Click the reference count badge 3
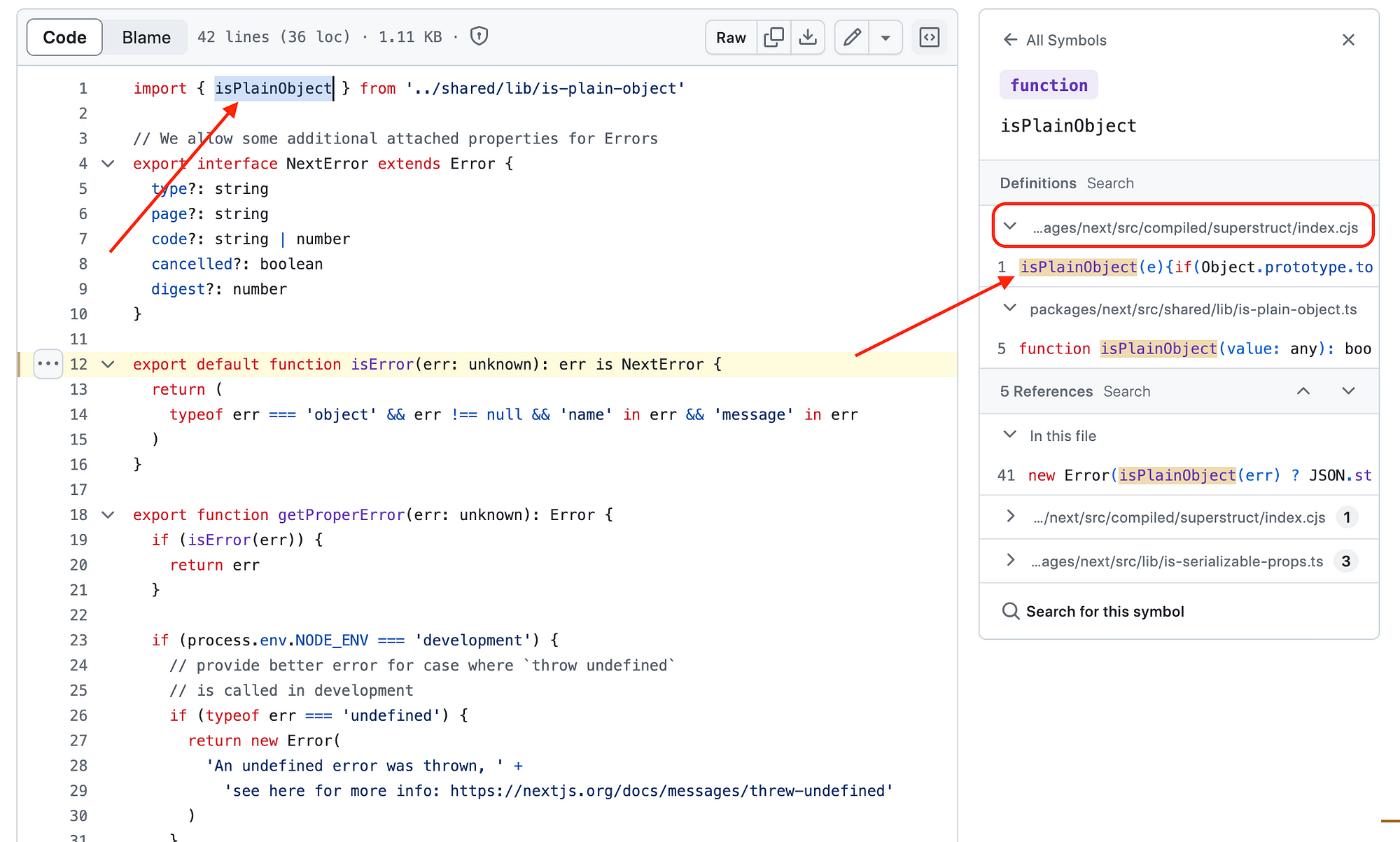Screen dimensions: 1400x842 pyautogui.click(x=1345, y=561)
